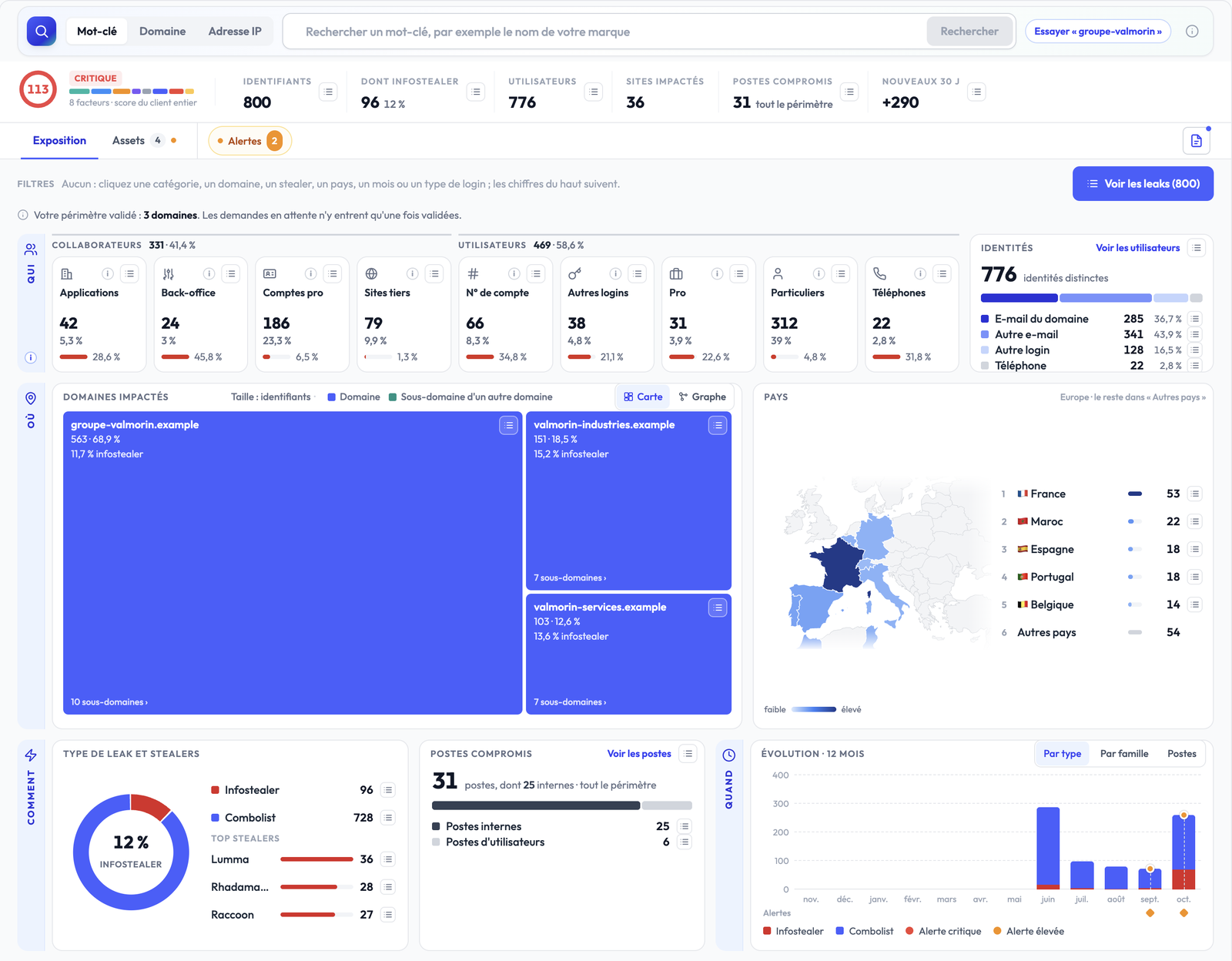Select Mot-clé search mode
1232x961 pixels.
pos(97,32)
